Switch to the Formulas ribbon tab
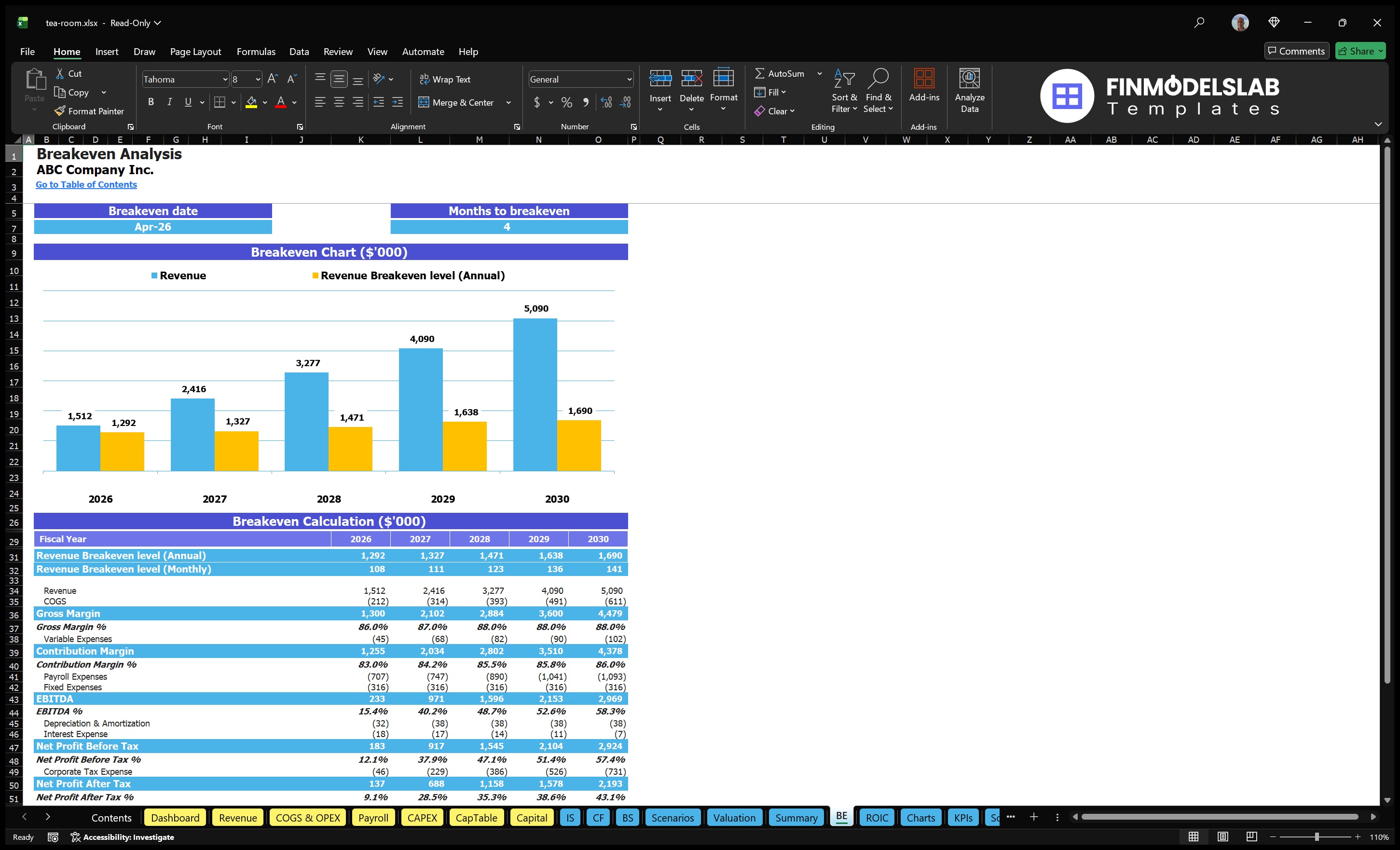 click(x=256, y=52)
